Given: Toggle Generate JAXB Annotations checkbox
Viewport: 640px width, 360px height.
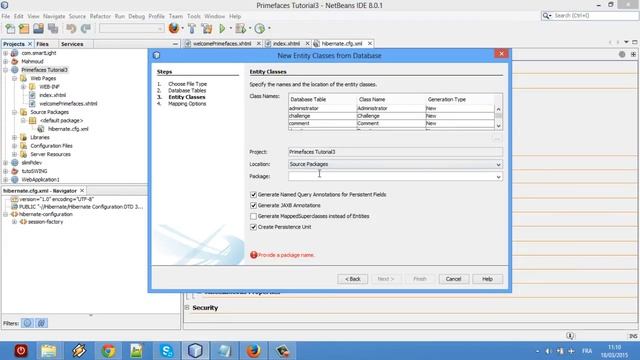Looking at the screenshot, I should 253,205.
